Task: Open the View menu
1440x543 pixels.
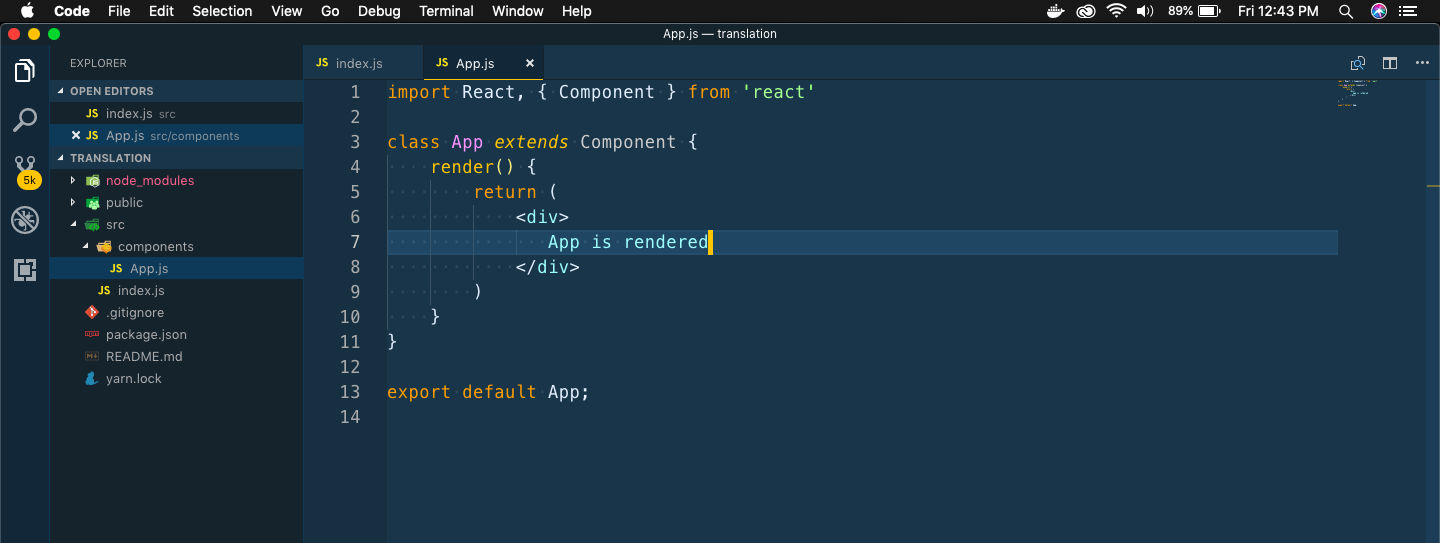Action: click(287, 11)
